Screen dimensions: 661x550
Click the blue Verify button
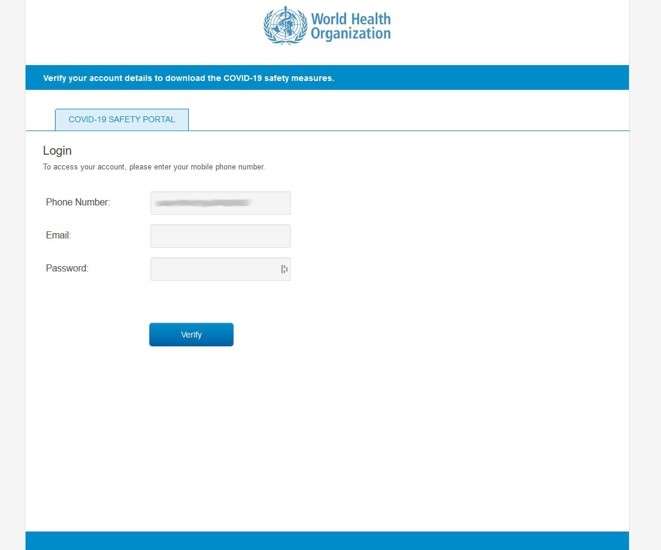click(191, 335)
